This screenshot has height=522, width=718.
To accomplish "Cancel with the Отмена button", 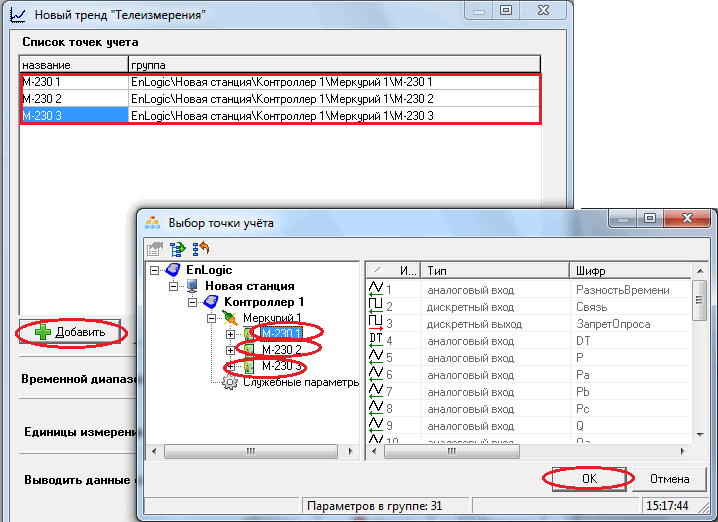I will click(669, 478).
